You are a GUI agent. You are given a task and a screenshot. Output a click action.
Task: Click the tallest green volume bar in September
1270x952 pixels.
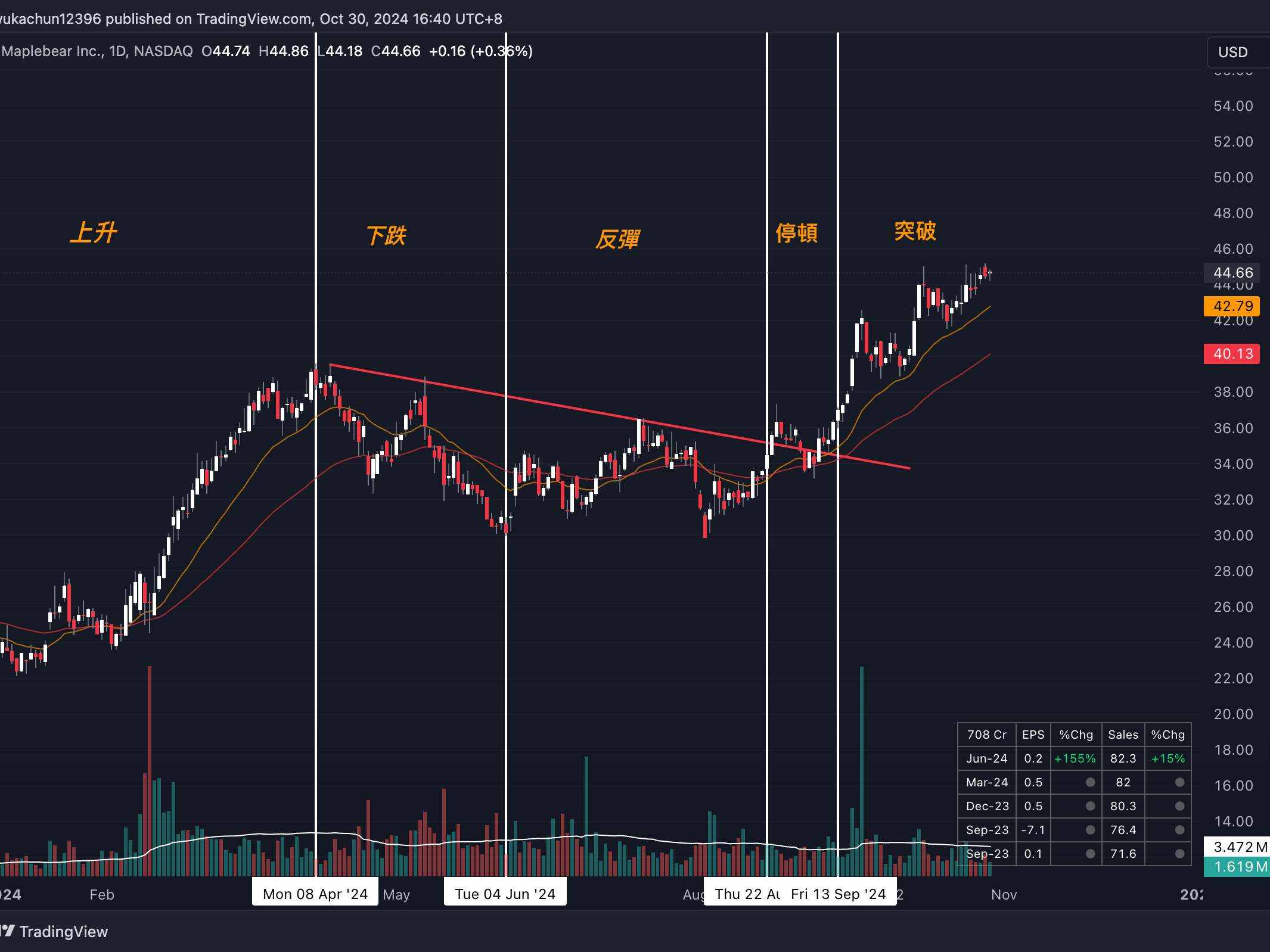(x=861, y=771)
